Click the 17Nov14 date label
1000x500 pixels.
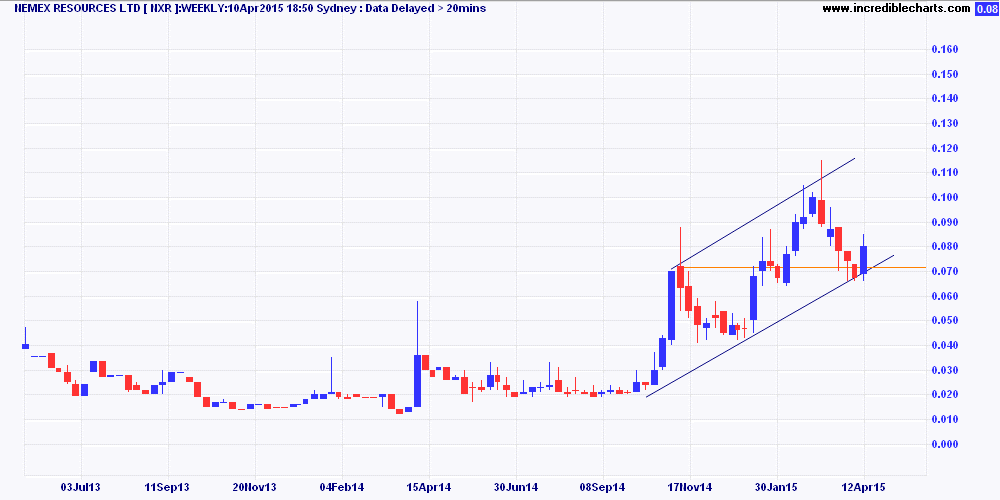pos(689,488)
